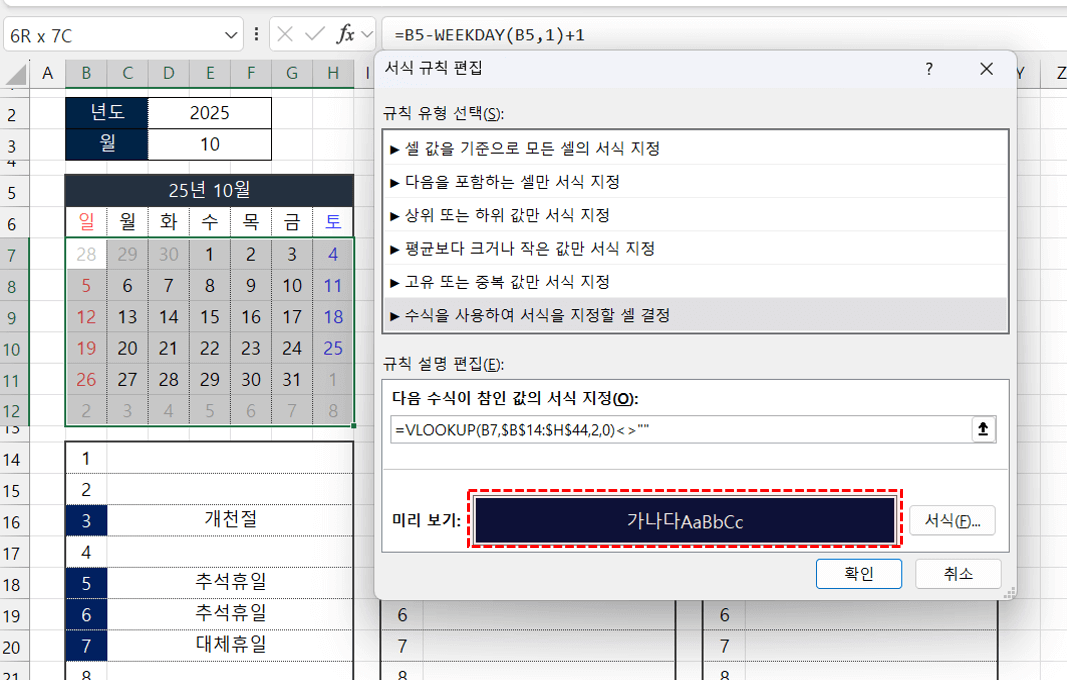Click the fx insert function icon

(346, 35)
